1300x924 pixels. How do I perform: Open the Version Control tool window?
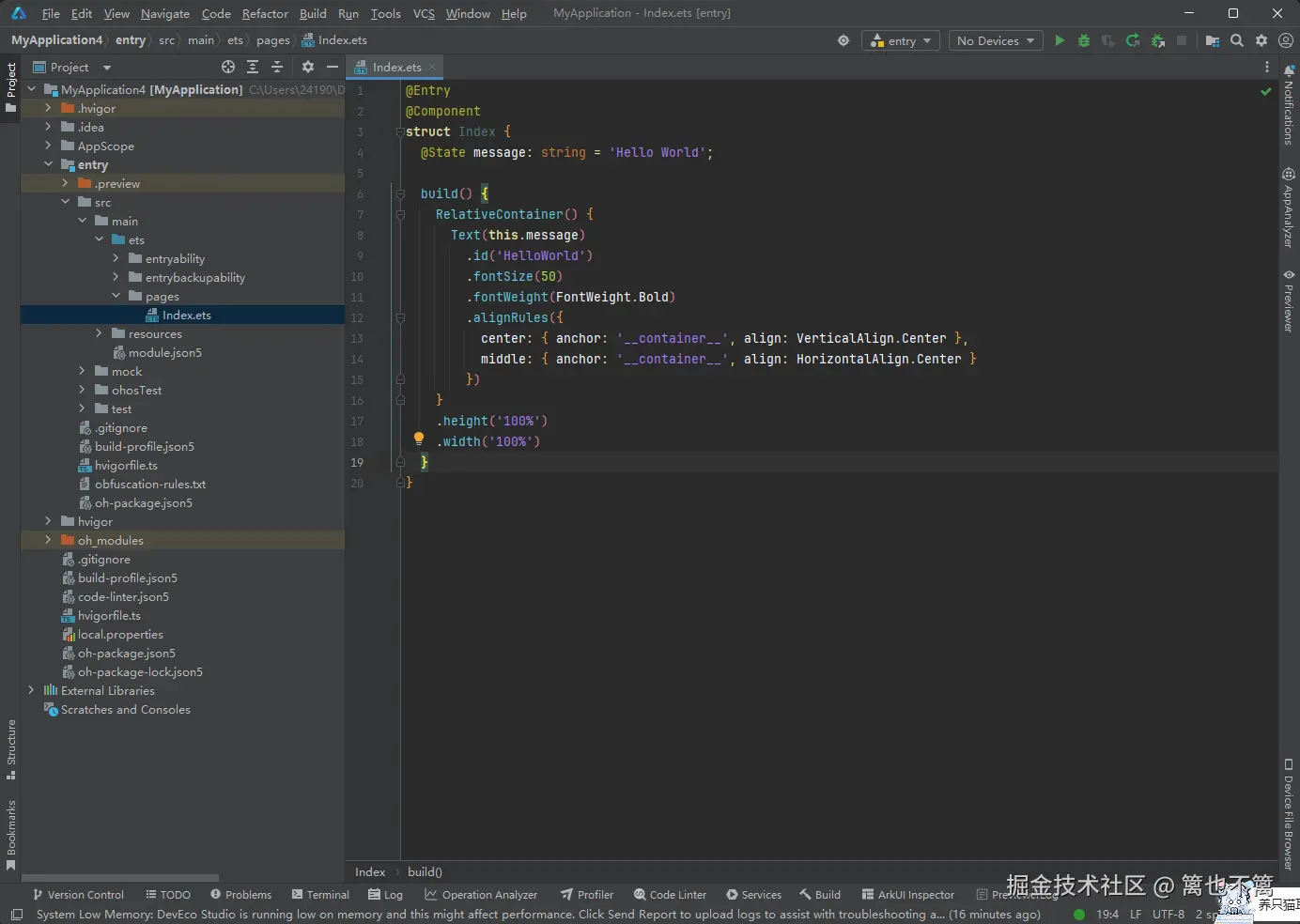(x=78, y=895)
